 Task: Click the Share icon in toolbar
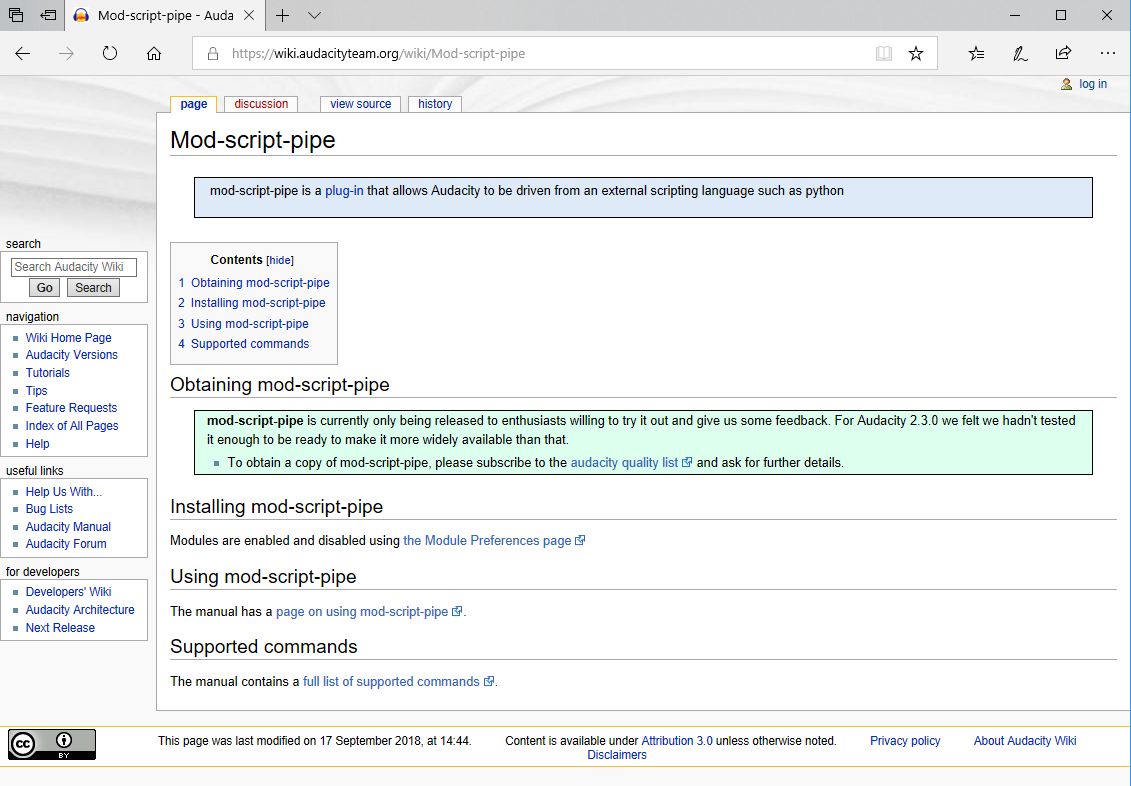tap(1063, 54)
